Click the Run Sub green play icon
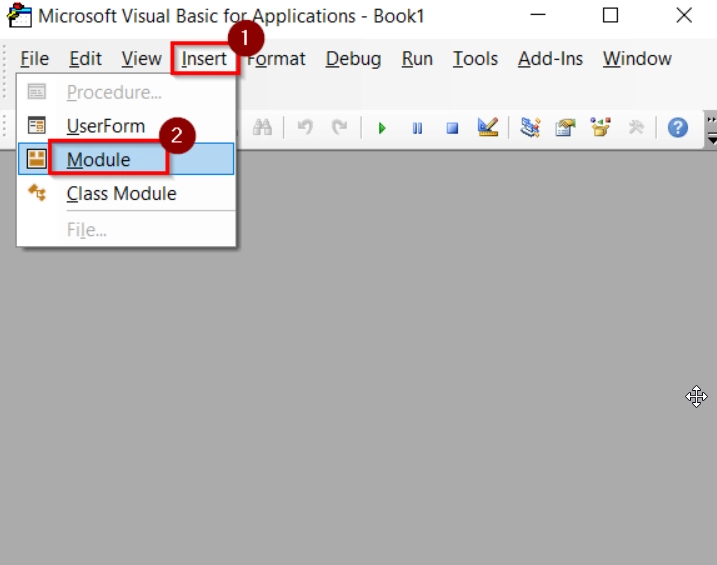 pos(382,128)
